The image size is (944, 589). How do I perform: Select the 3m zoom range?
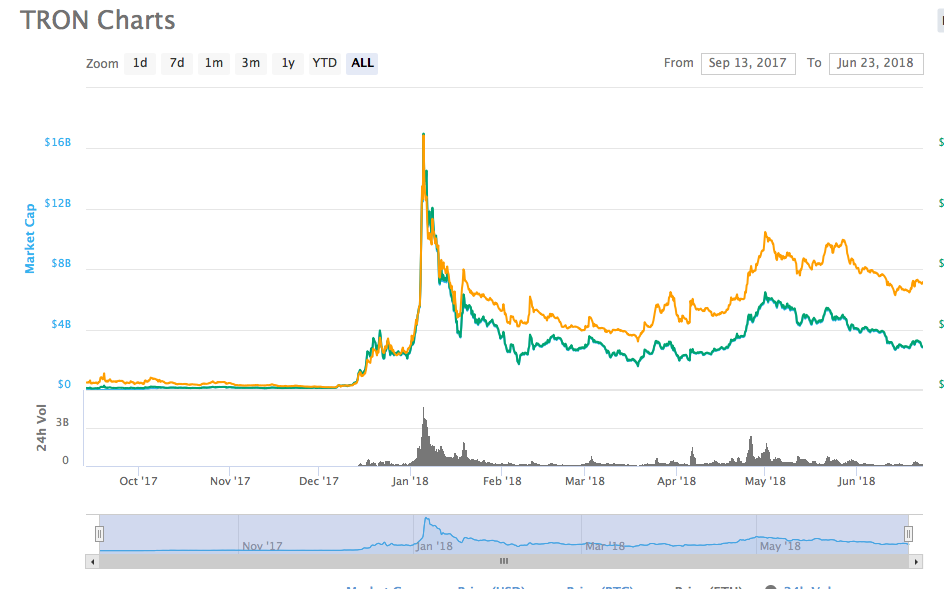pyautogui.click(x=250, y=63)
